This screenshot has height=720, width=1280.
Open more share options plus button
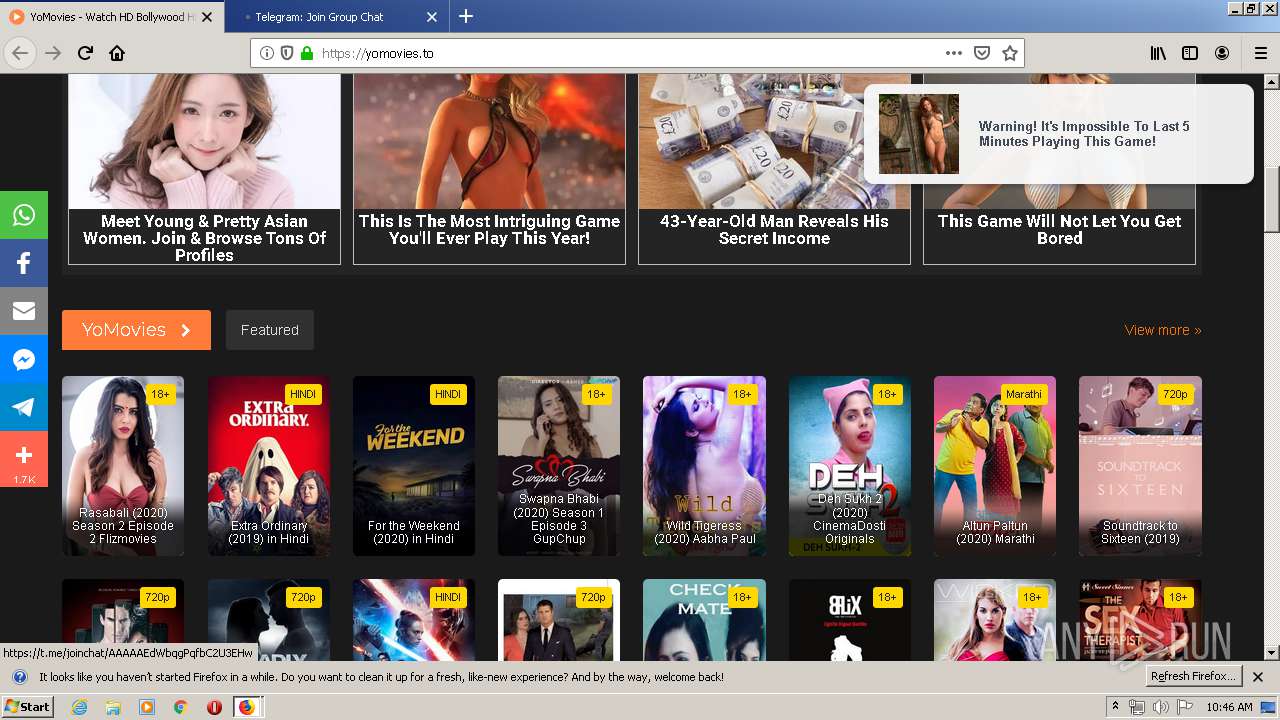[x=24, y=459]
